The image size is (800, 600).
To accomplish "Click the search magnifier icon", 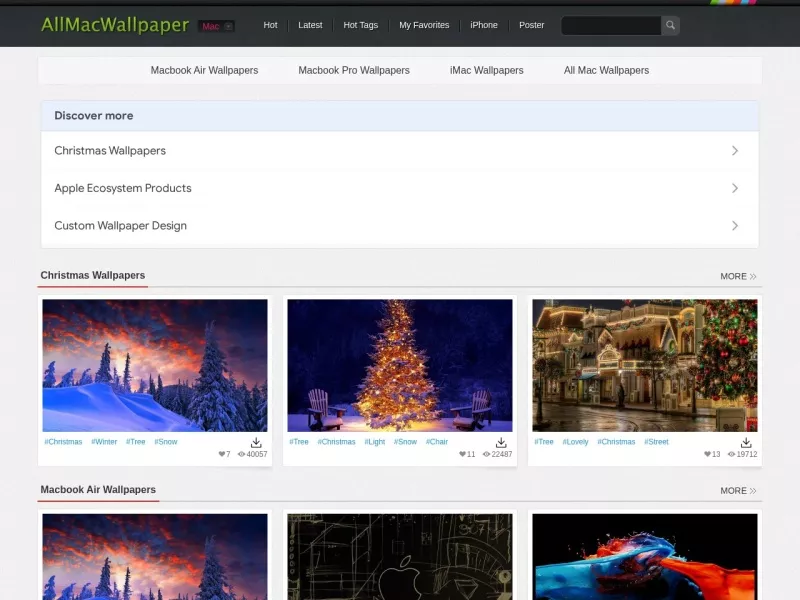I will coord(670,25).
